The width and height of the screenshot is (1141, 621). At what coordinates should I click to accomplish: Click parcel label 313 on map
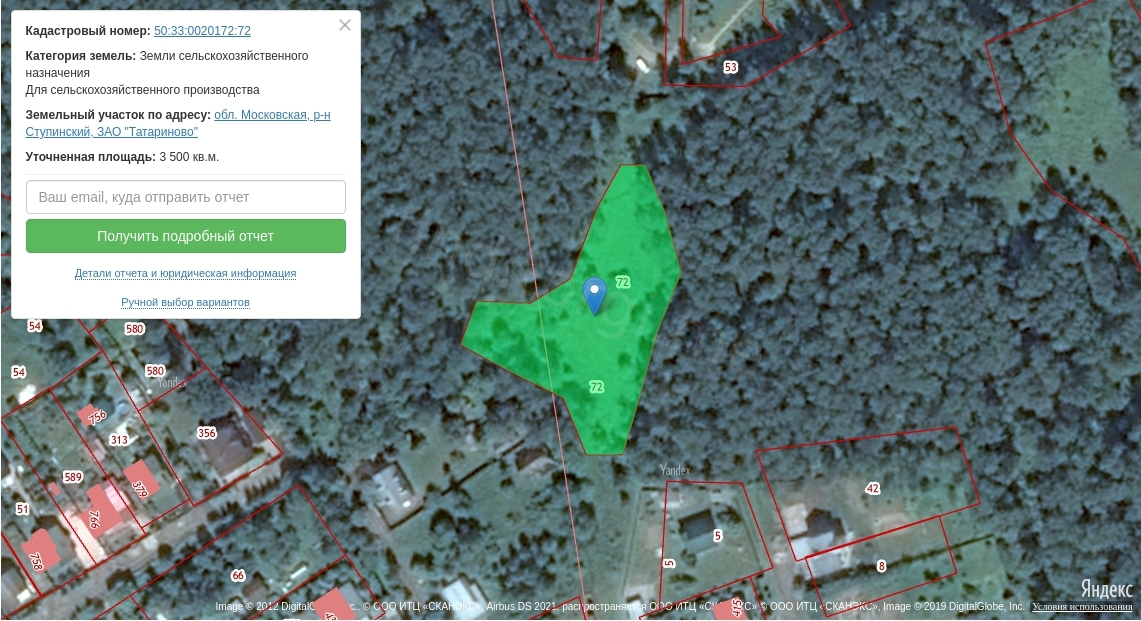[x=119, y=440]
